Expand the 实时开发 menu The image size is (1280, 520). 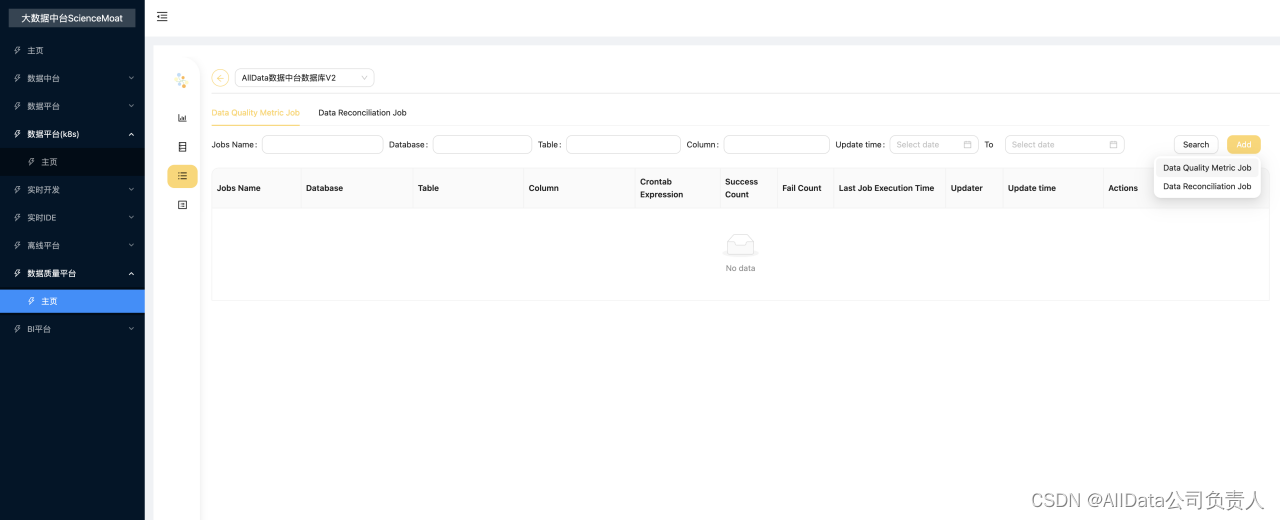pyautogui.click(x=72, y=189)
